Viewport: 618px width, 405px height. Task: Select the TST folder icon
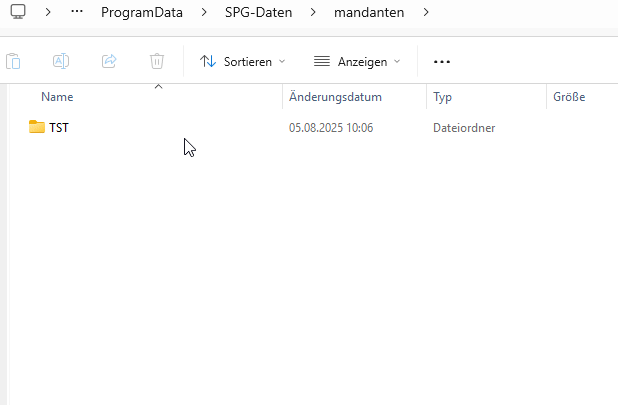tap(37, 127)
